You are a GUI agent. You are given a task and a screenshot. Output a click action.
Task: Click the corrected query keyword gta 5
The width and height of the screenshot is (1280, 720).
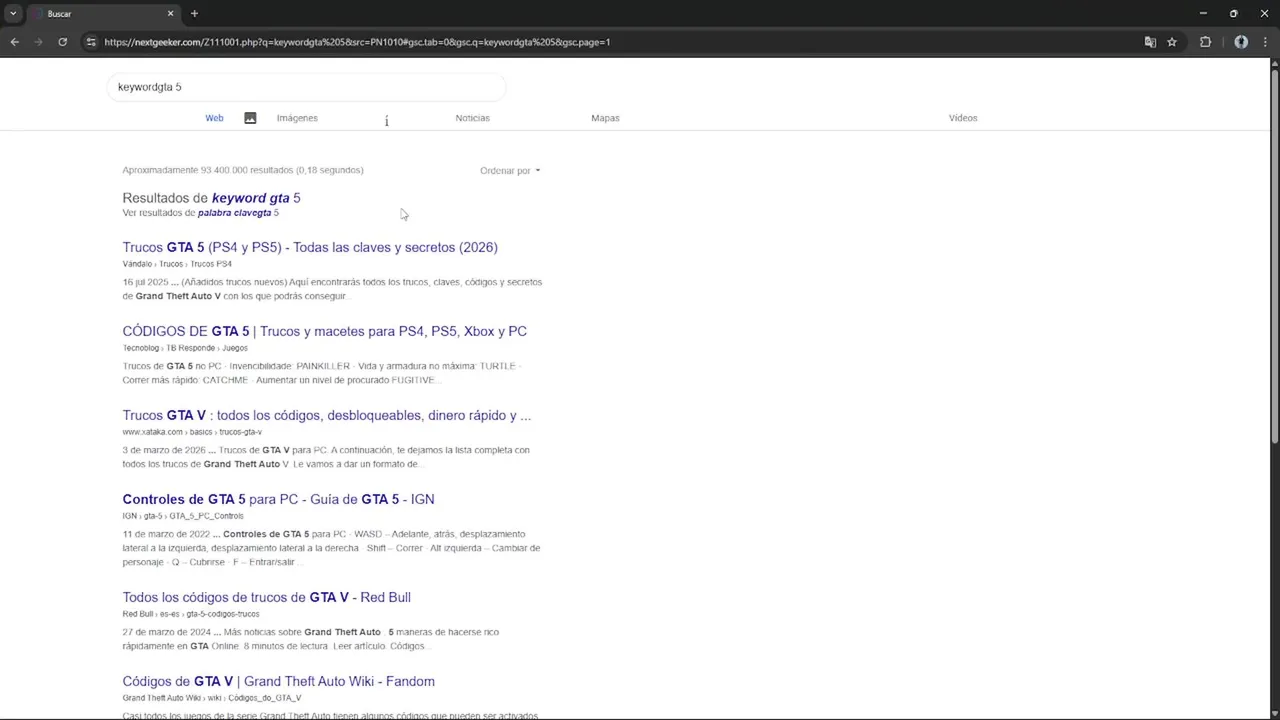point(256,198)
